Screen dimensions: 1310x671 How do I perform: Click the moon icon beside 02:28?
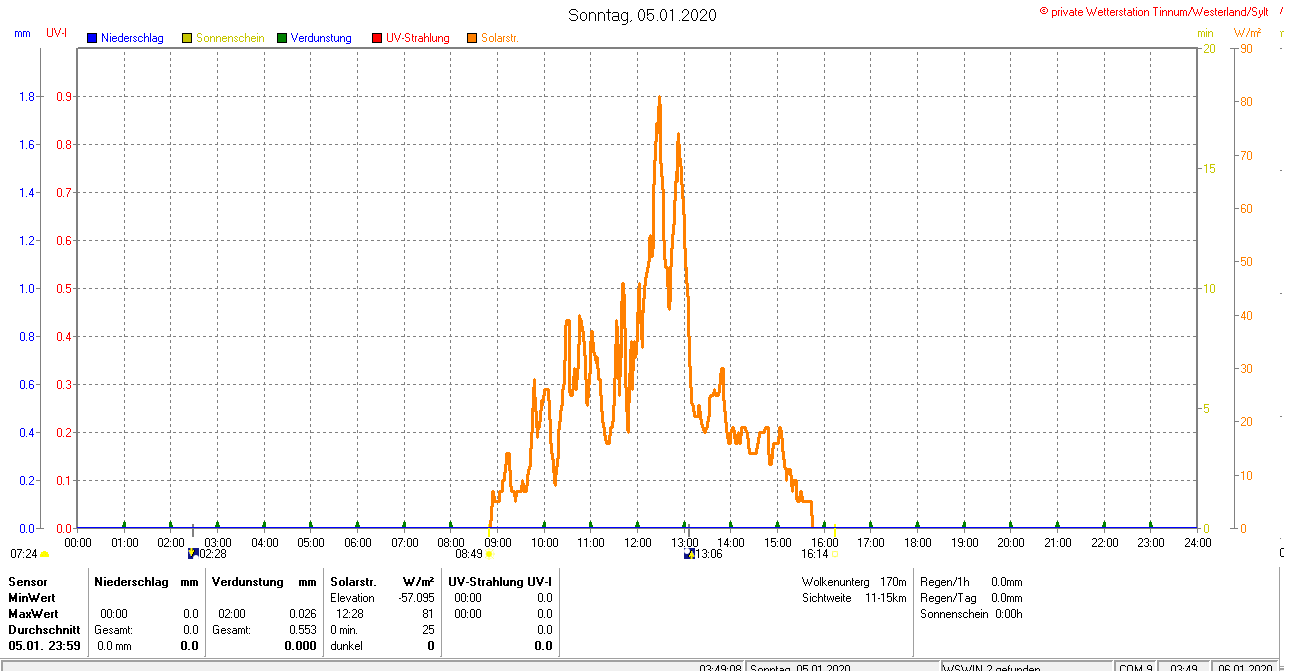coord(193,553)
